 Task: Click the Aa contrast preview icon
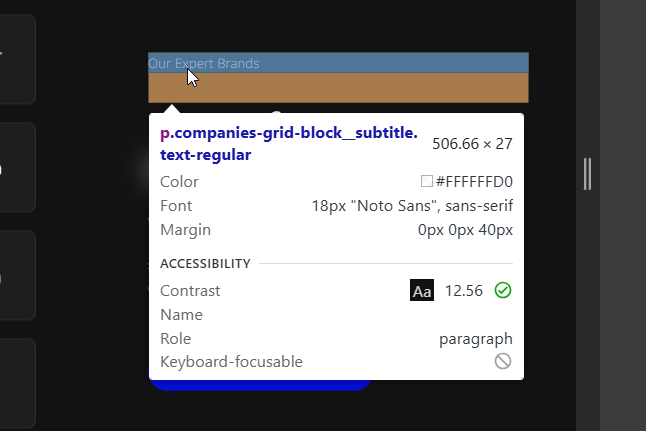coord(422,291)
